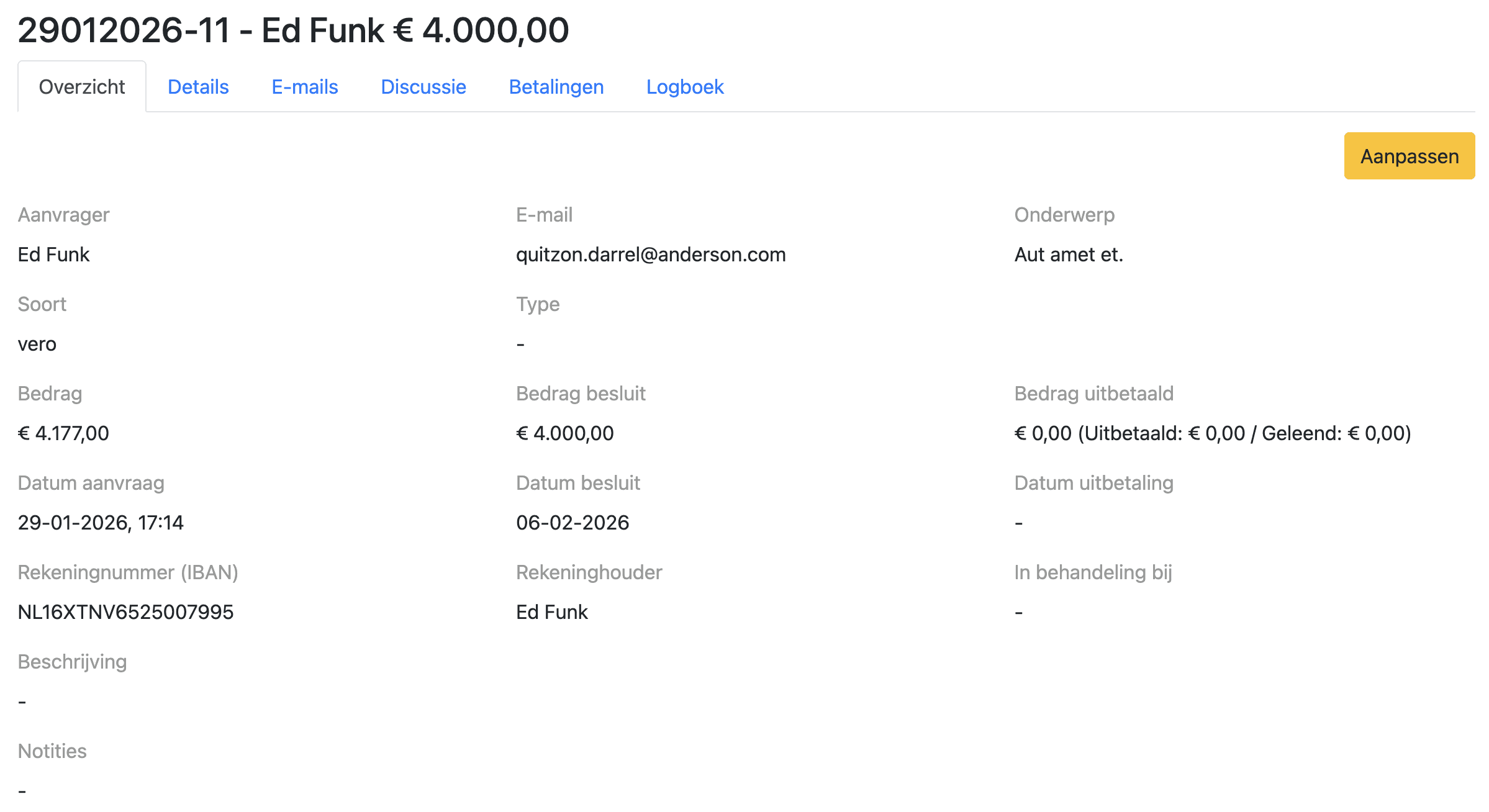1489x812 pixels.
Task: Click the Datum aanvraag value 29-01-2026, 17:14
Action: click(101, 523)
